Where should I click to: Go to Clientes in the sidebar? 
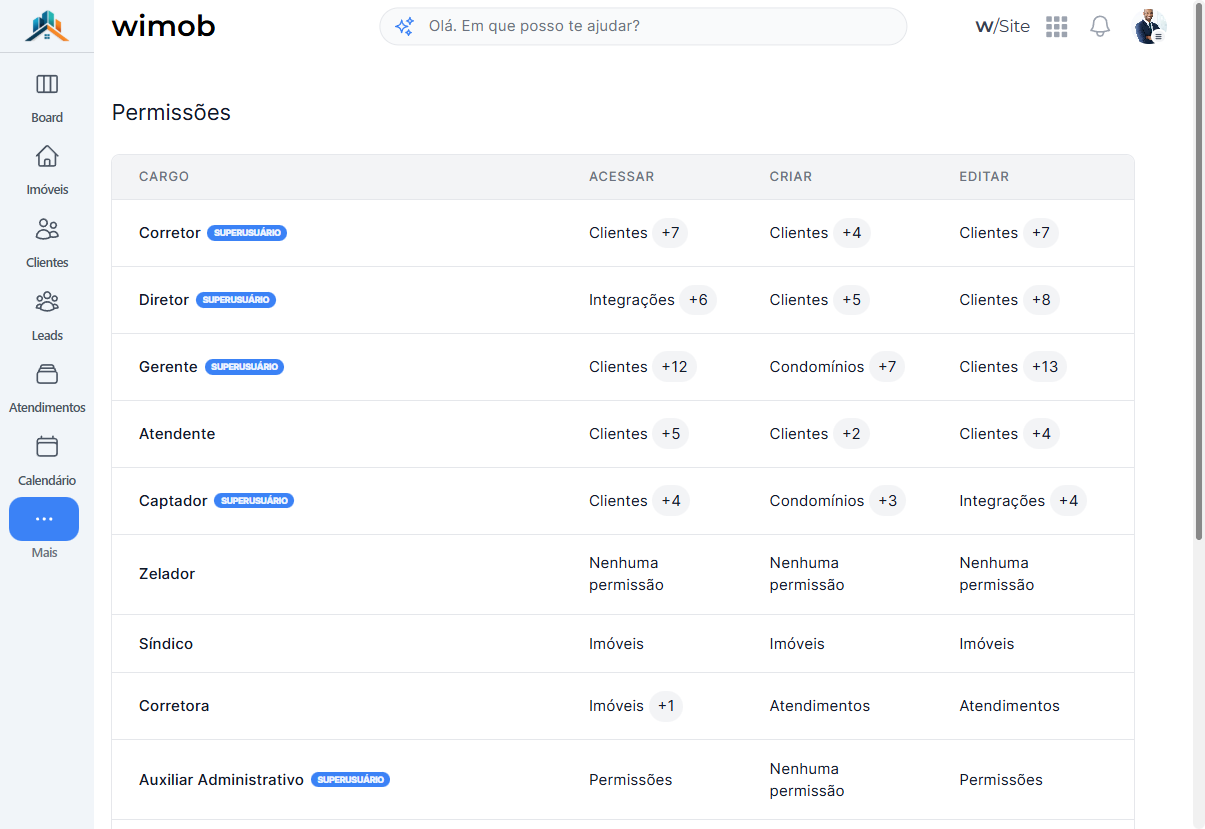[47, 243]
